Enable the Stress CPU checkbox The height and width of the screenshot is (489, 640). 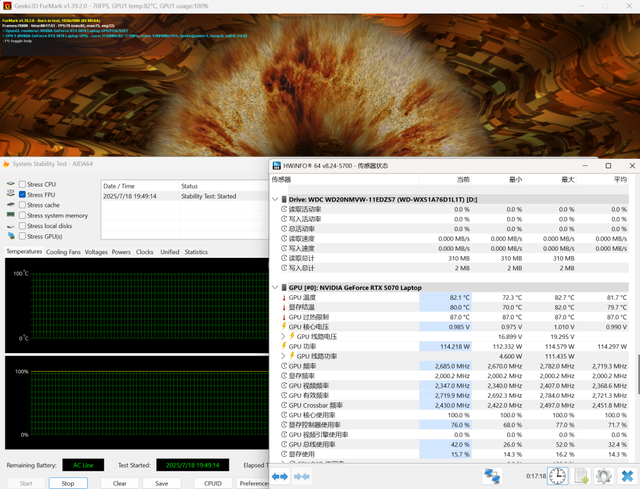[x=22, y=184]
